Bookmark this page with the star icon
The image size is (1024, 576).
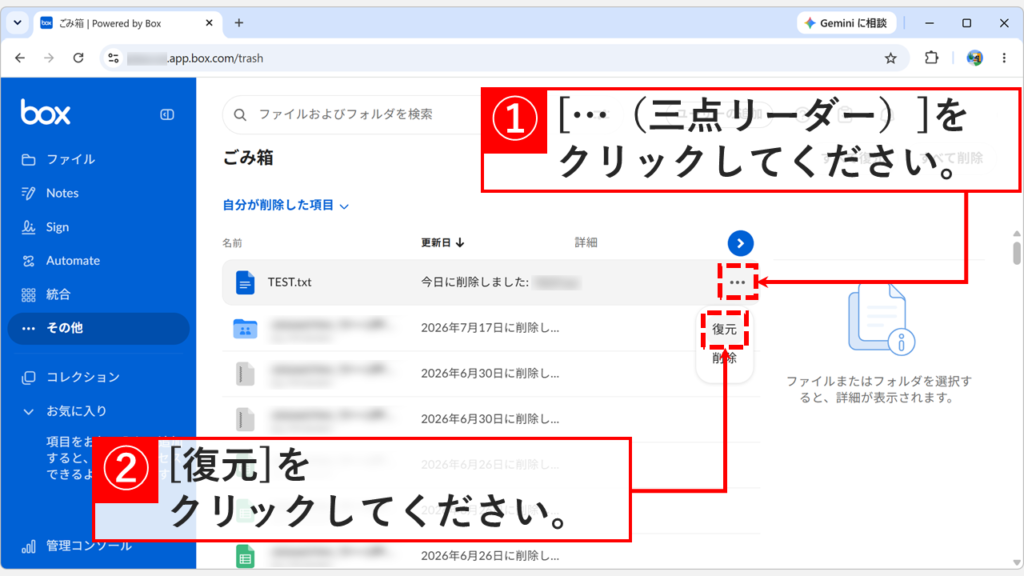pyautogui.click(x=891, y=58)
